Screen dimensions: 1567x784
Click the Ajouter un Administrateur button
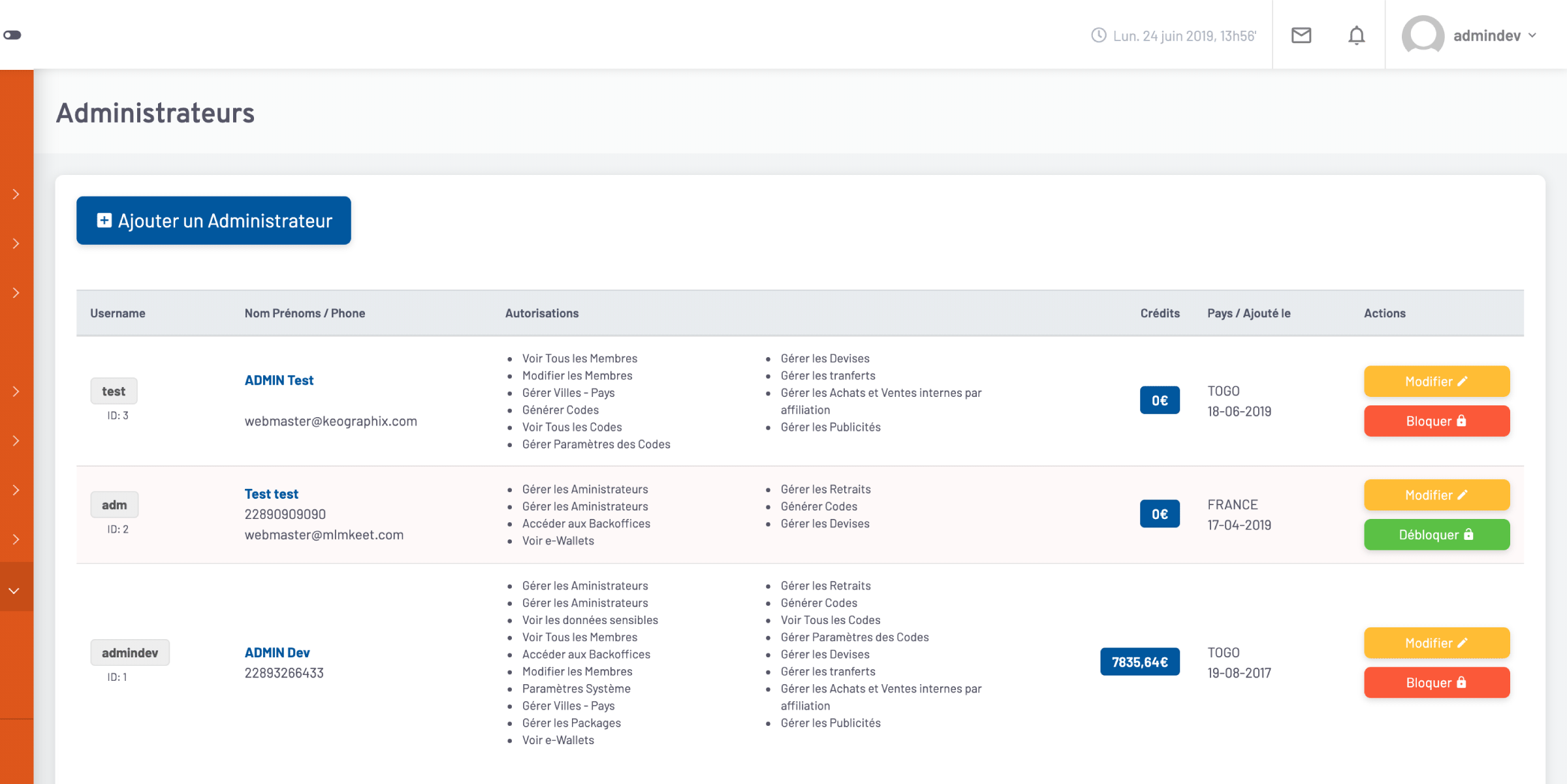point(213,221)
